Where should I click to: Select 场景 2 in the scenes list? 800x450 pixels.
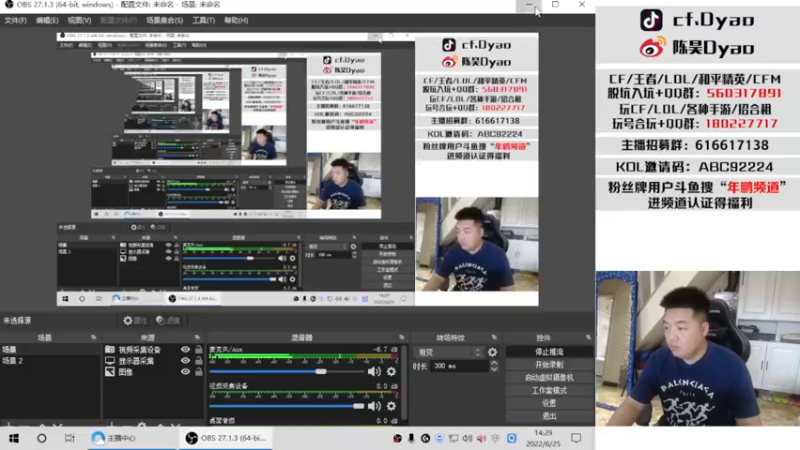click(51, 361)
